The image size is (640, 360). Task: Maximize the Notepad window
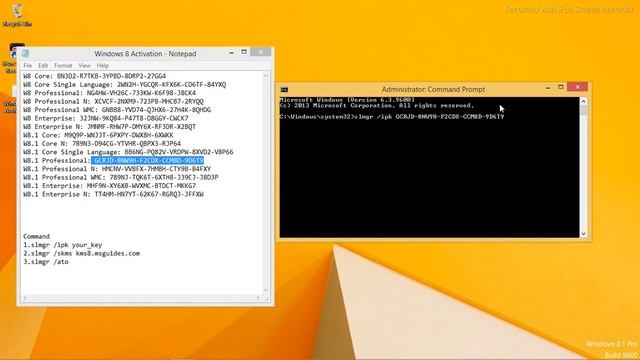[x=244, y=52]
